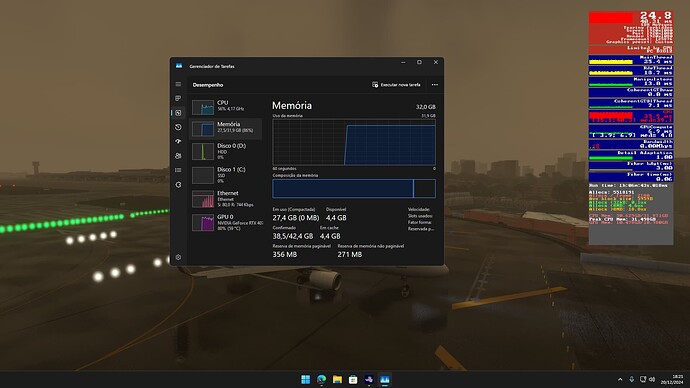
Task: Open the Processes page in sidebar
Action: point(178,99)
